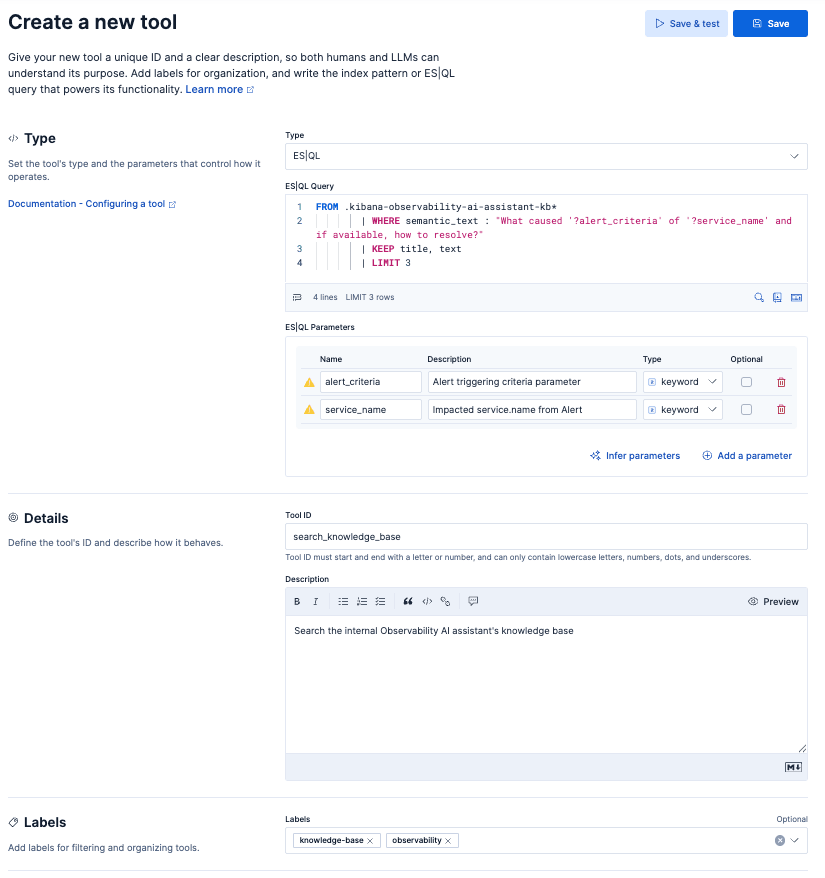The width and height of the screenshot is (825, 878).
Task: Check the Optional box for alert_criteria
Action: [744, 382]
